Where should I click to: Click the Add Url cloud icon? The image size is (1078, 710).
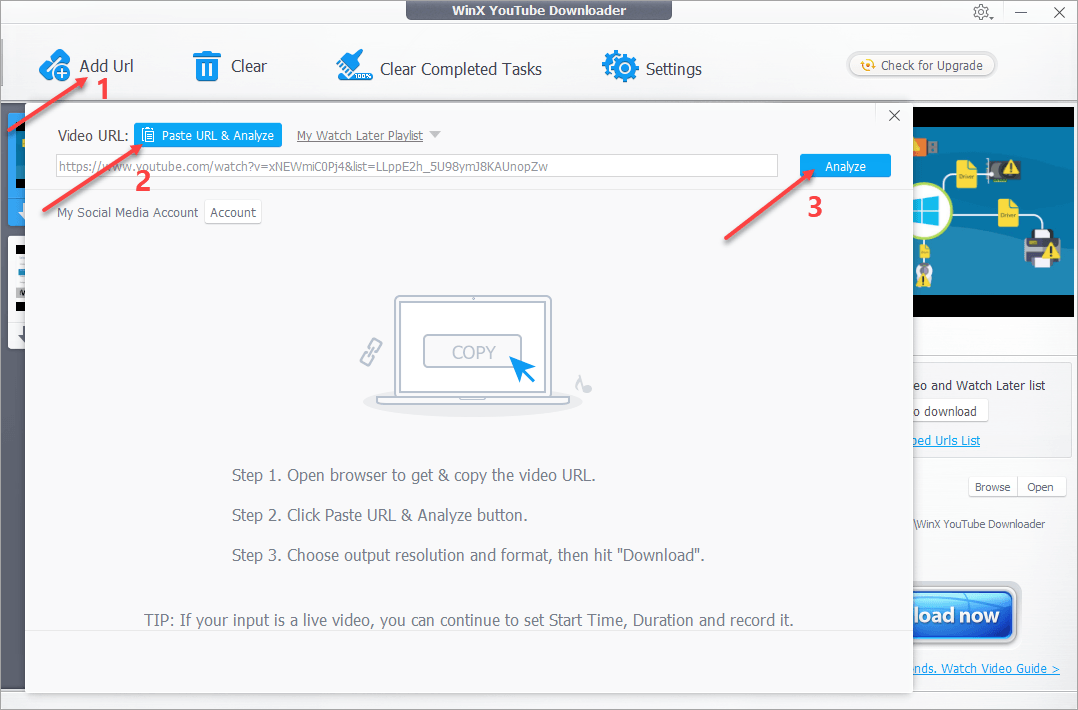coord(54,66)
